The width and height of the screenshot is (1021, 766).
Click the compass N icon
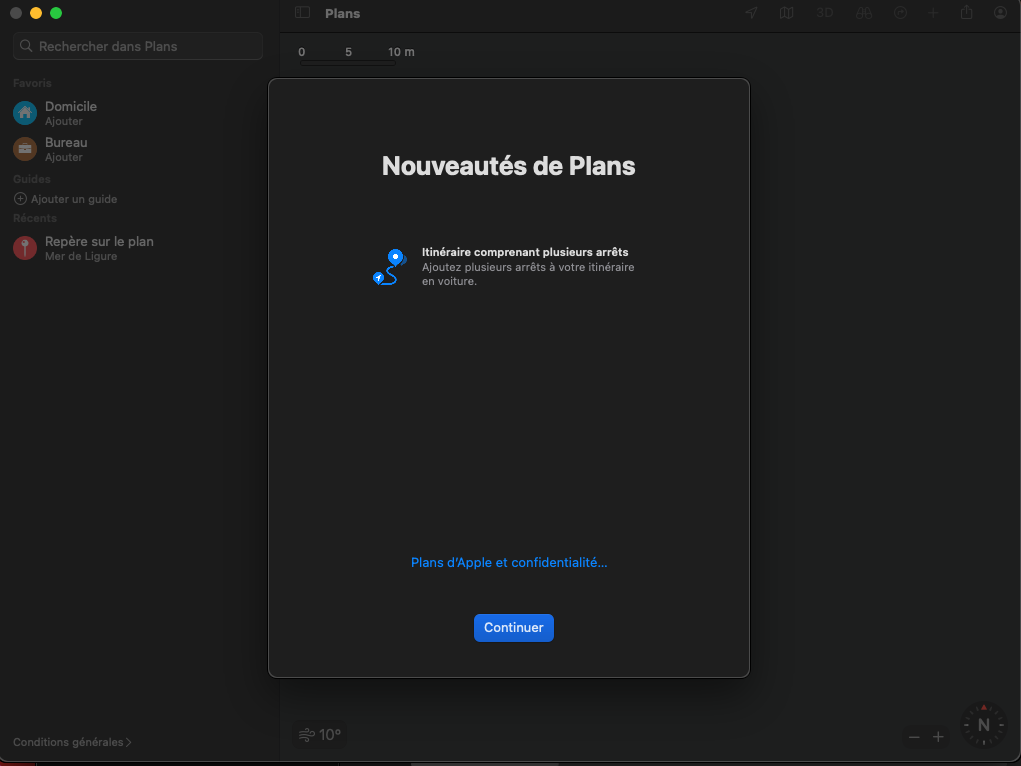pyautogui.click(x=983, y=724)
